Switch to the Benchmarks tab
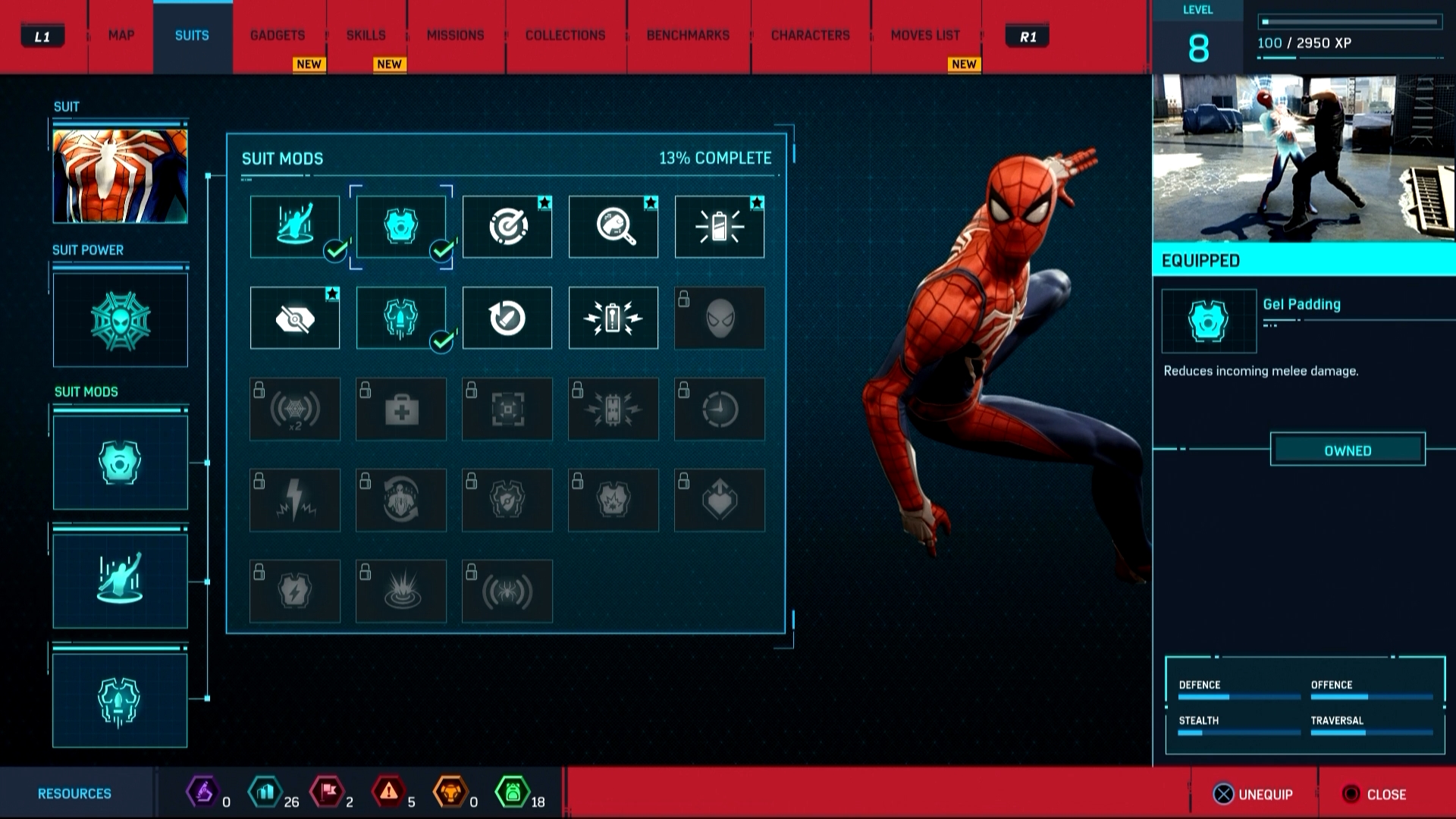The width and height of the screenshot is (1456, 819). click(689, 36)
